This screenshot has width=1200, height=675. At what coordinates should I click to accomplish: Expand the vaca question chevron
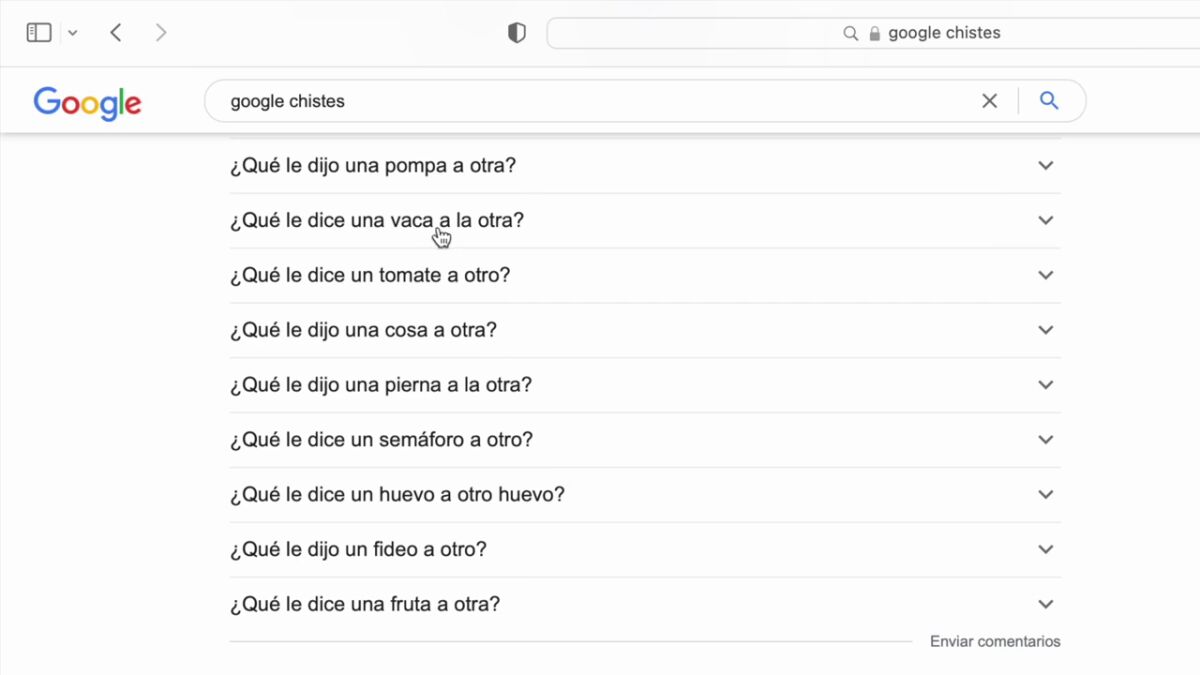[1045, 220]
